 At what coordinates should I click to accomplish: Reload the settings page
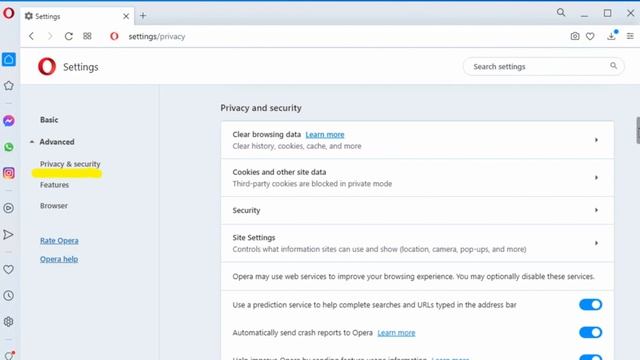[69, 36]
